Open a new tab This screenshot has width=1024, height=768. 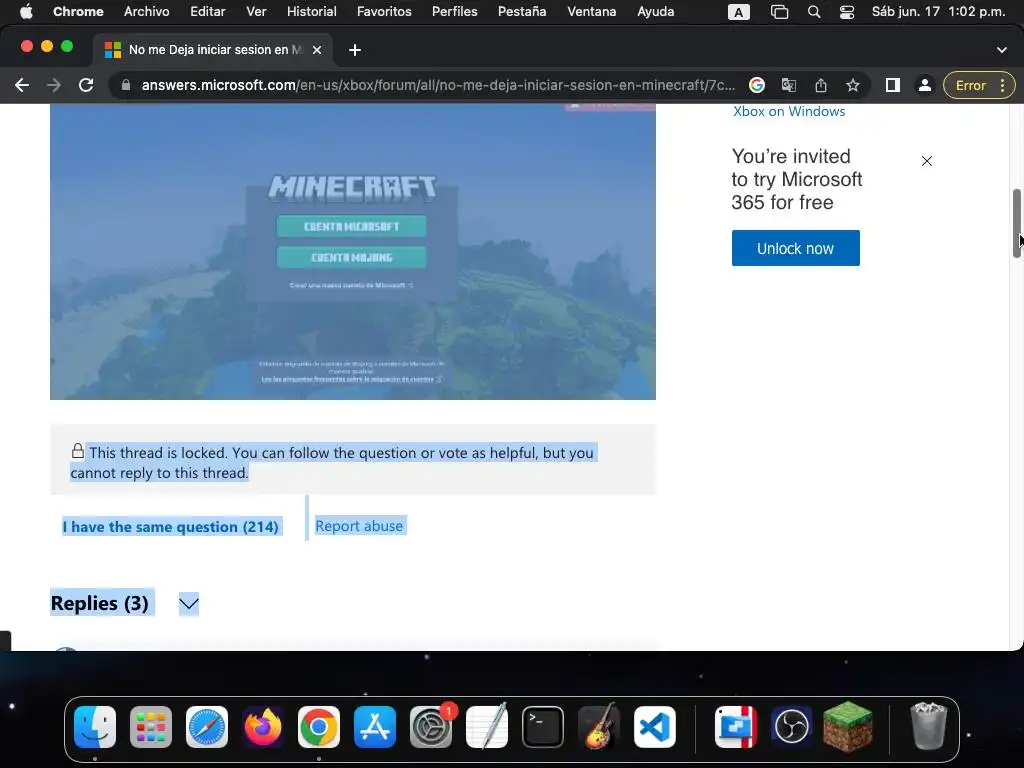point(355,50)
